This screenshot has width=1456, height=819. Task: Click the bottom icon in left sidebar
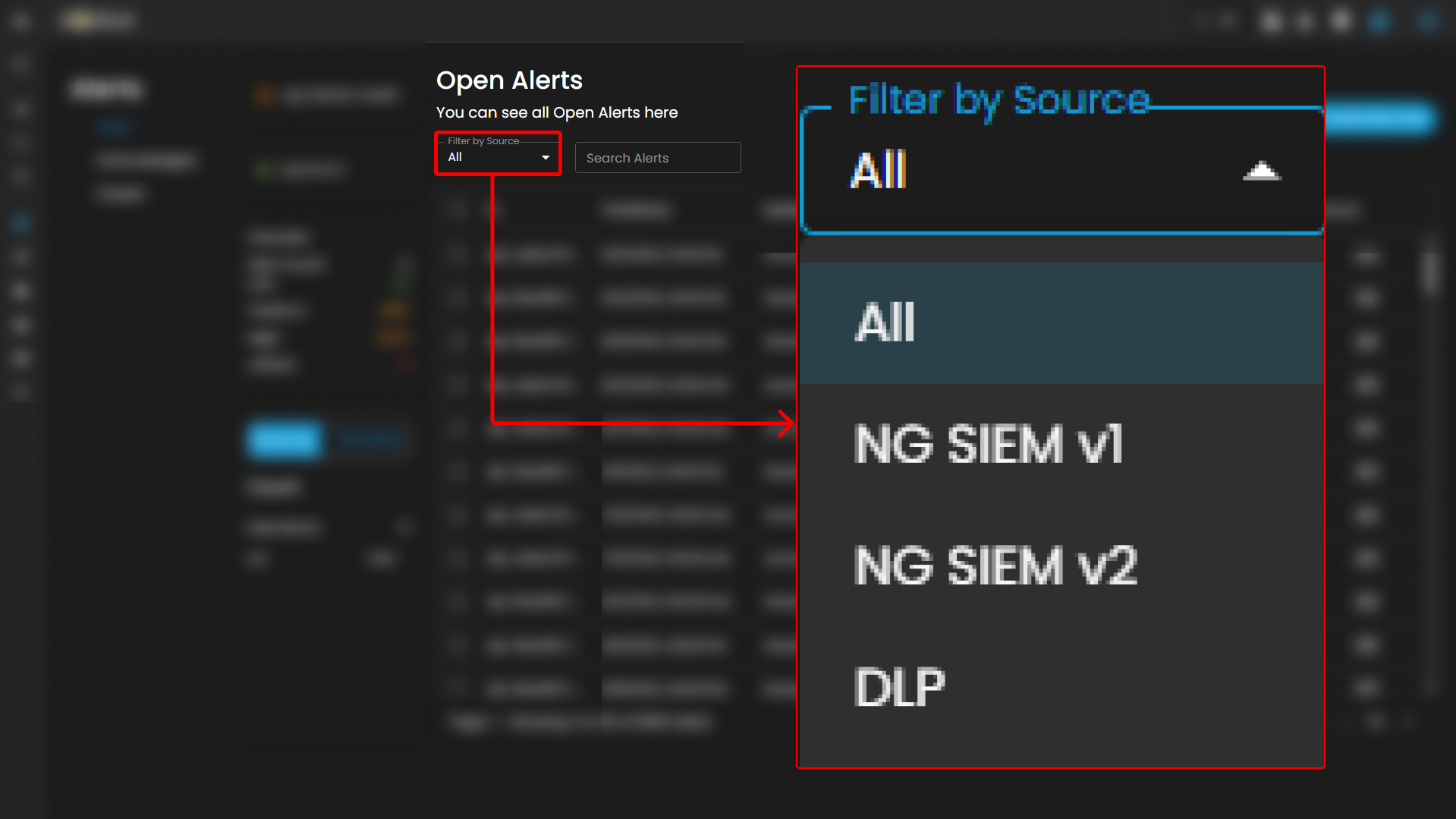pos(20,392)
